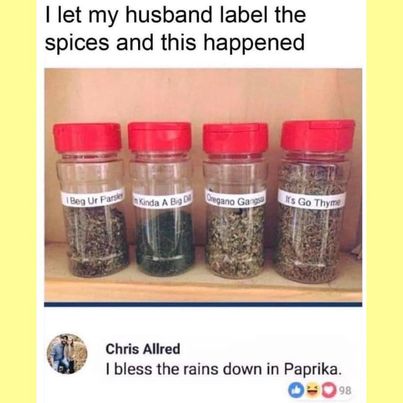Click the red lid of the dill jar
403x403 pixels.
pos(160,137)
